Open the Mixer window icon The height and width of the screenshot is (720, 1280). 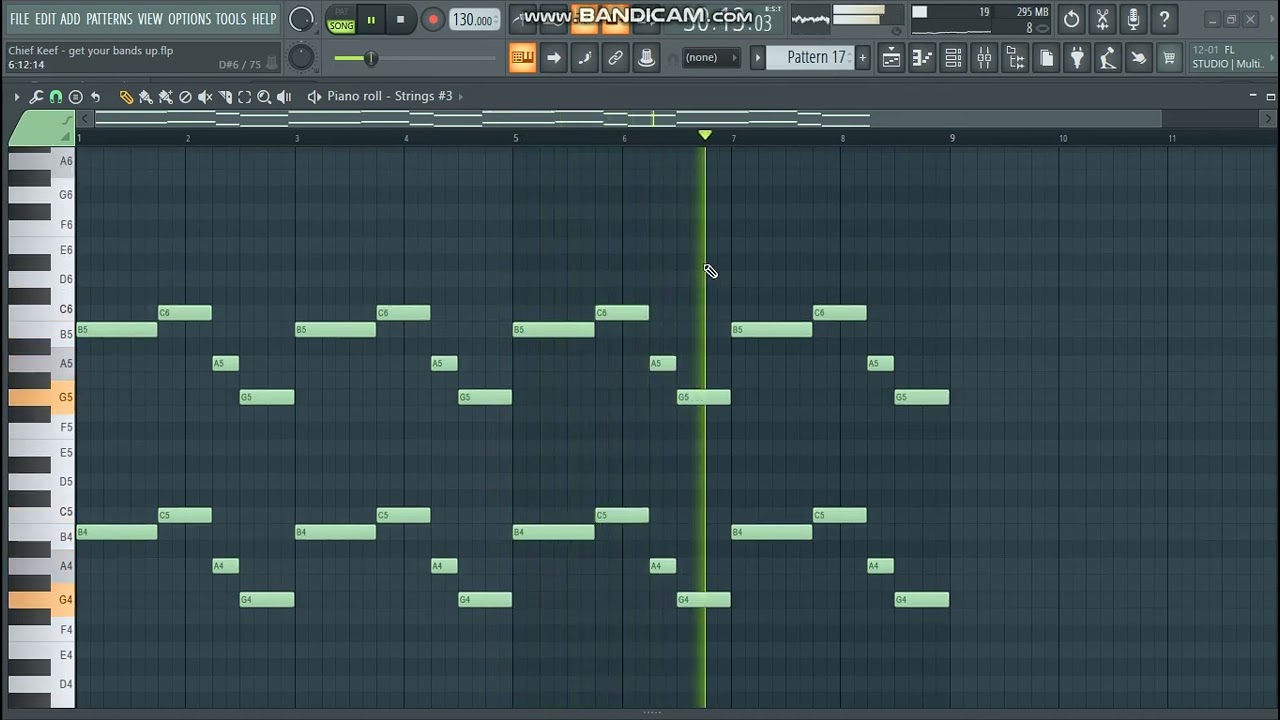[x=984, y=58]
